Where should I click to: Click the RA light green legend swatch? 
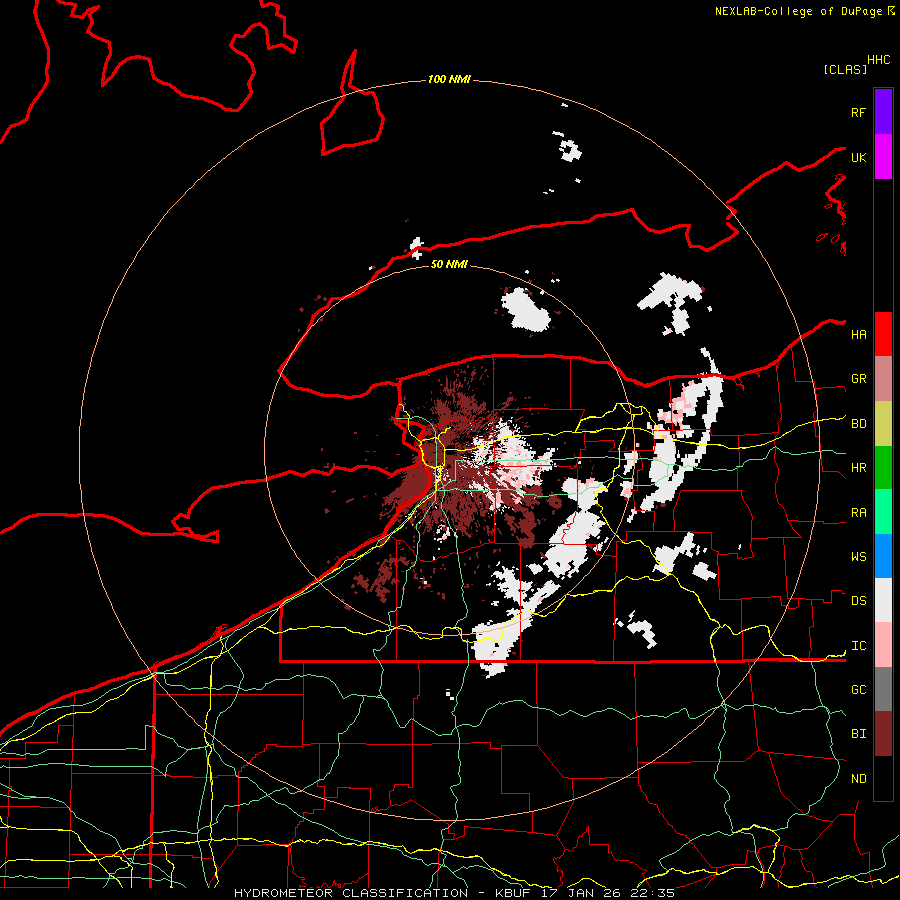(x=883, y=512)
